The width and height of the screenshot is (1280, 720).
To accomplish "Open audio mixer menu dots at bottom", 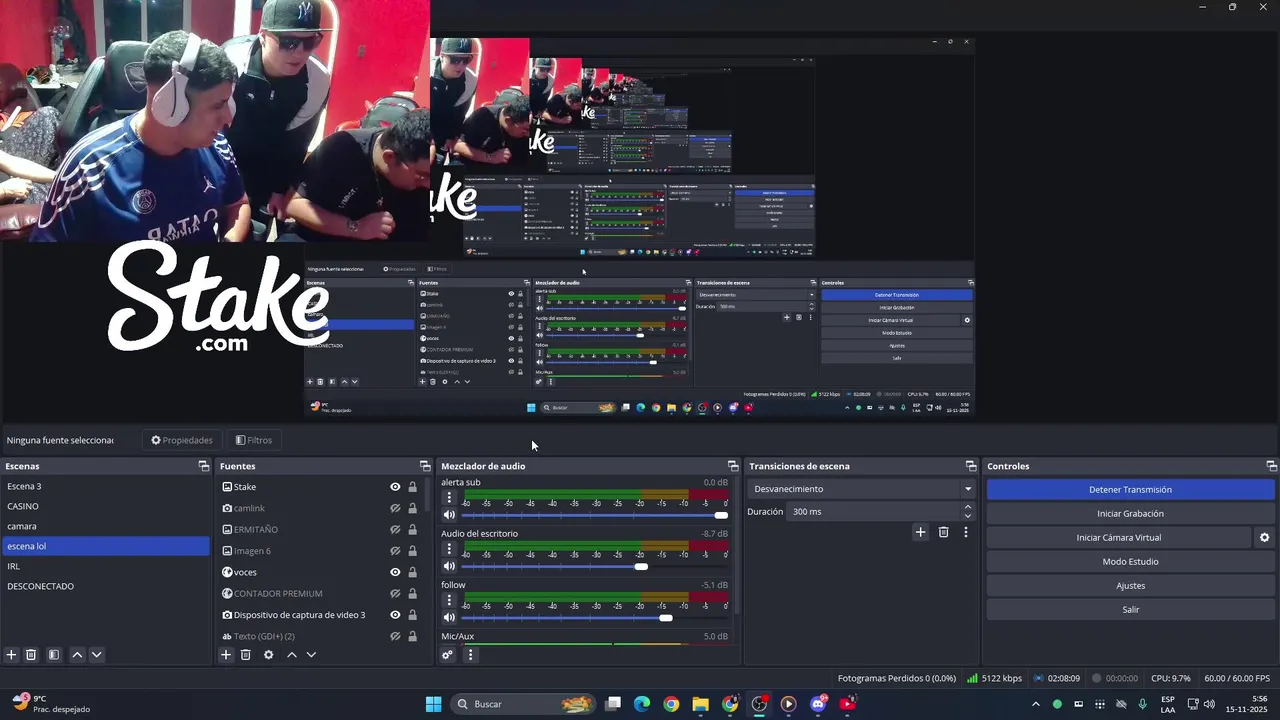I will click(x=470, y=655).
